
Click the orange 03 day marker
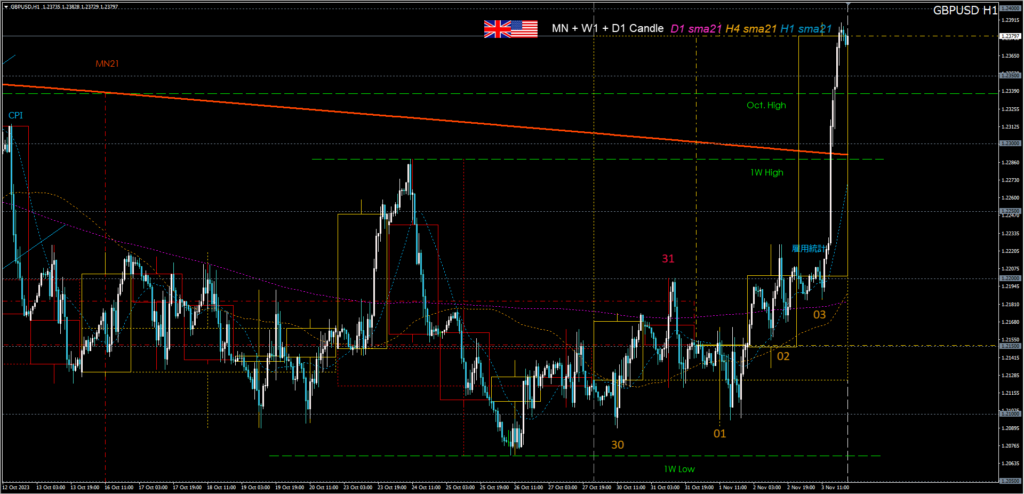point(818,314)
